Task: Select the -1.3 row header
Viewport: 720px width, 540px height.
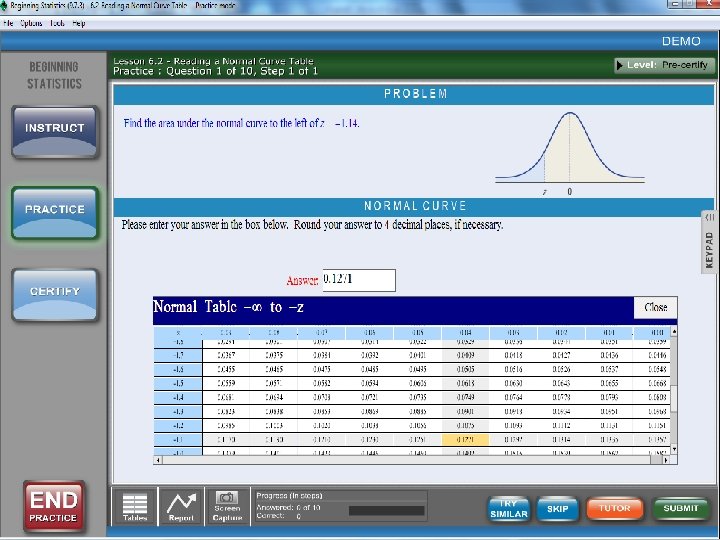Action: (178, 411)
